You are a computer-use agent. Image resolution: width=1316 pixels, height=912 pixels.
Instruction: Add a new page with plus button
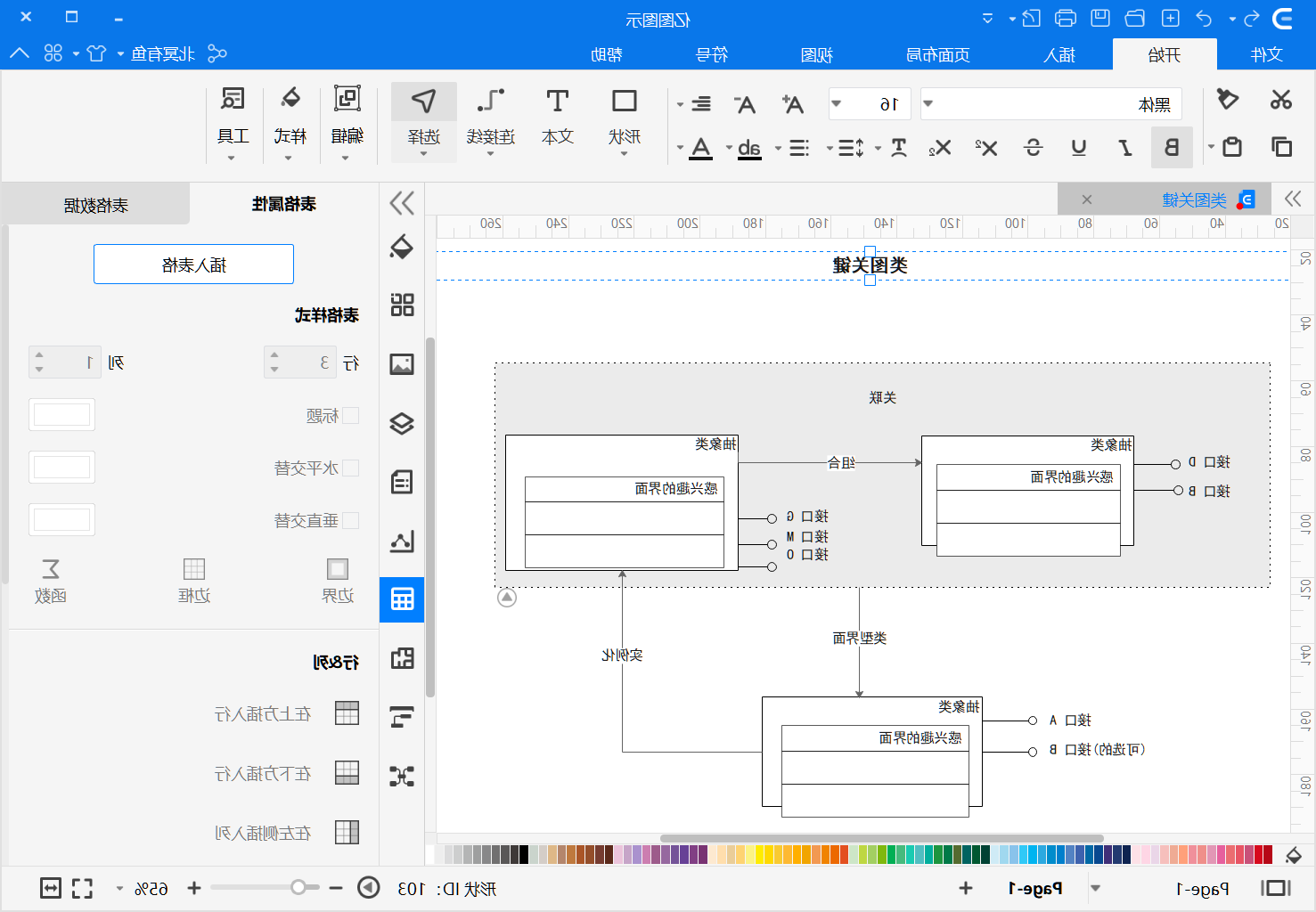click(x=965, y=888)
